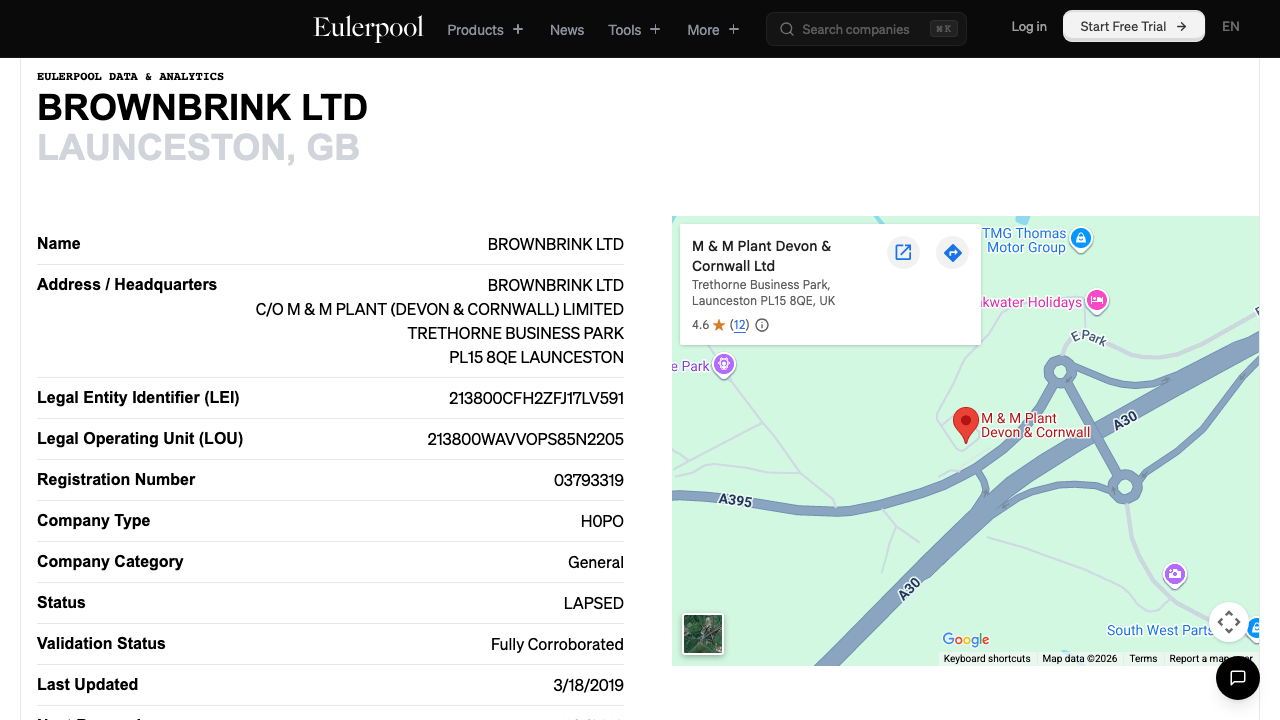Screen dimensions: 1280x720
Task: Click the magnifier icon in the search bar
Action: point(786,29)
